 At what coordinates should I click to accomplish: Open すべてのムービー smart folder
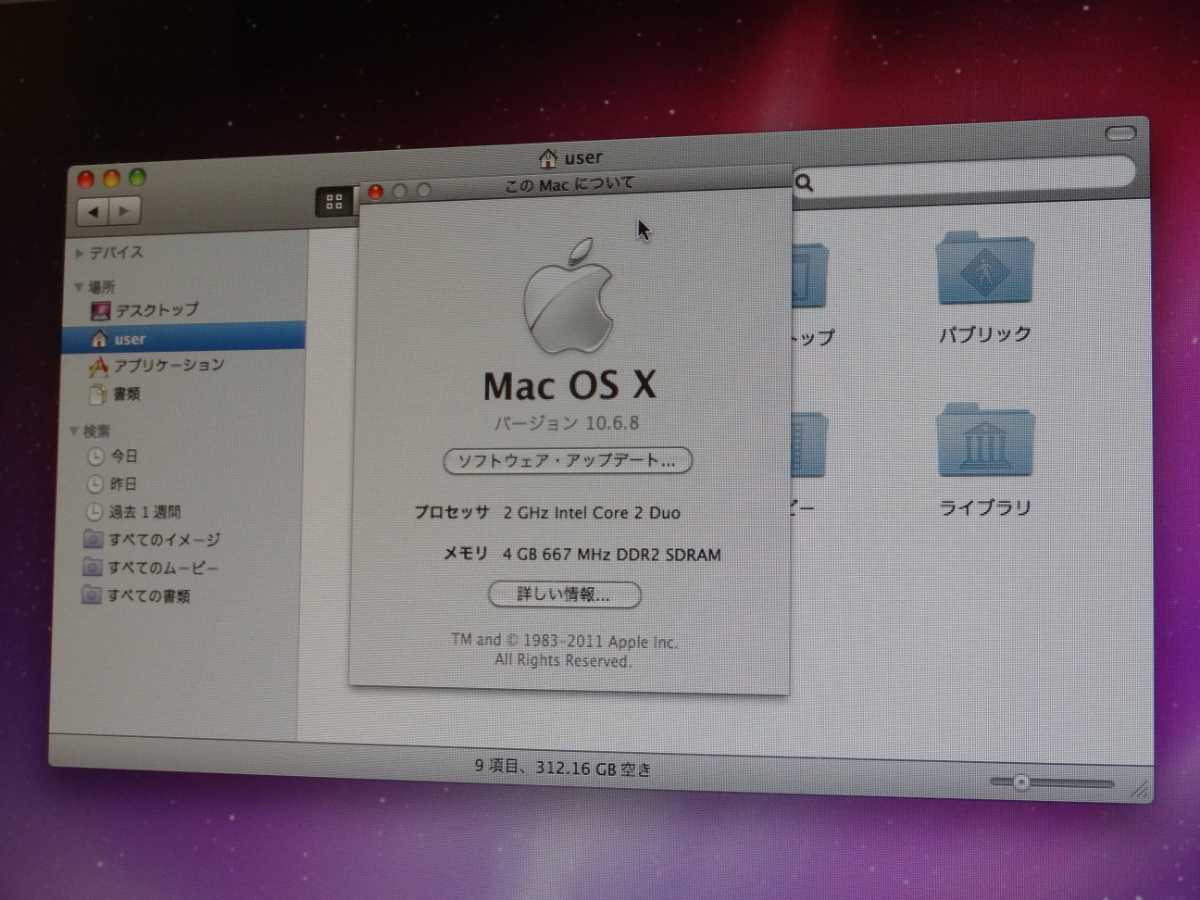[150, 568]
